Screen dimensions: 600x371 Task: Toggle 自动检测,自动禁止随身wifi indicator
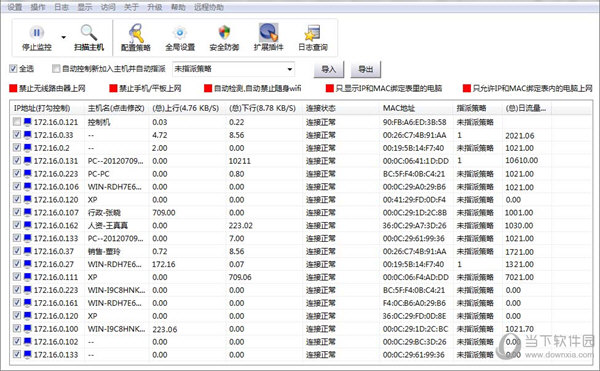(208, 89)
